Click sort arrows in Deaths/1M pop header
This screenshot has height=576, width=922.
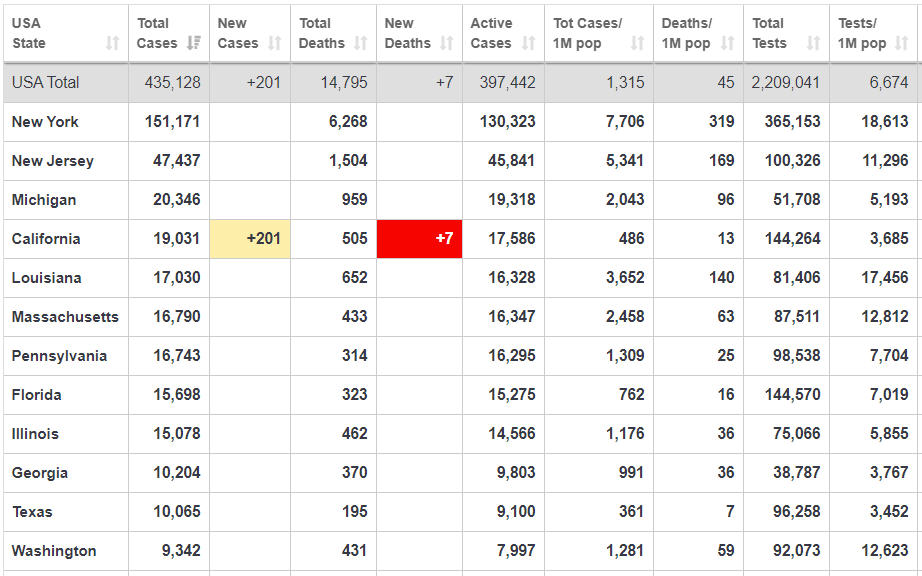tap(727, 43)
